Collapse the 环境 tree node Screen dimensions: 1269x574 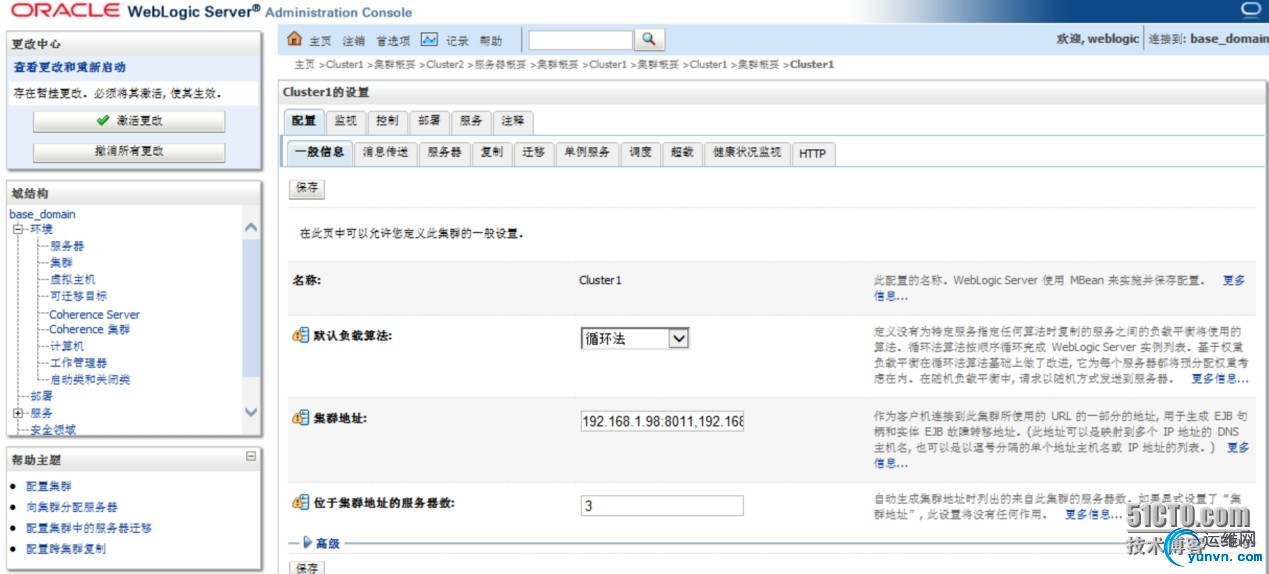(x=17, y=229)
